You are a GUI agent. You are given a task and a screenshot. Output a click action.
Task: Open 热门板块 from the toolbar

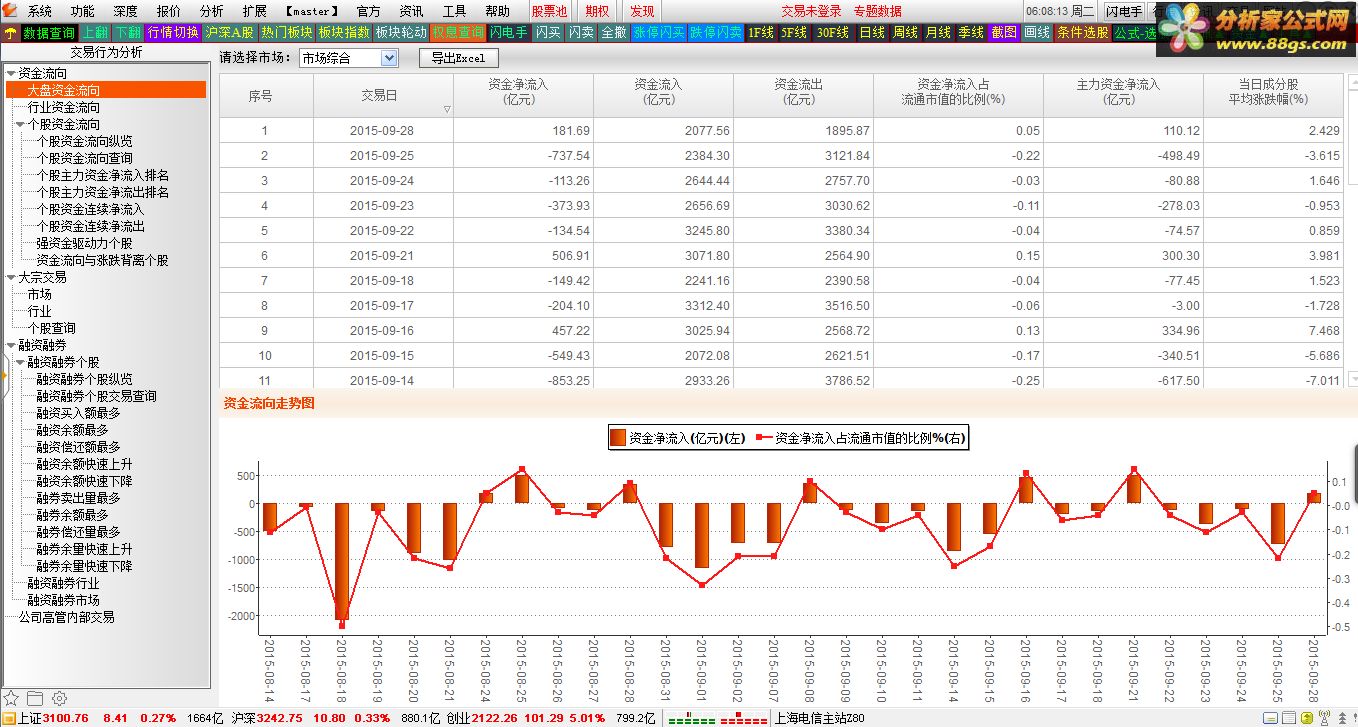pyautogui.click(x=287, y=33)
